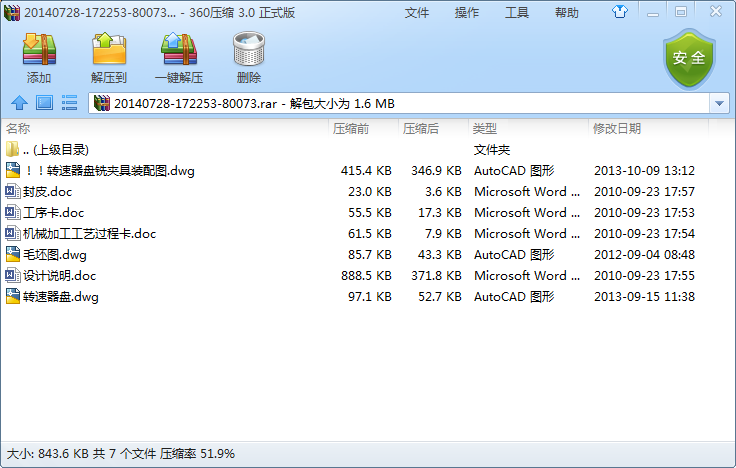Go up one level with the arrow icon
Screen dimensions: 736x468
(18, 103)
